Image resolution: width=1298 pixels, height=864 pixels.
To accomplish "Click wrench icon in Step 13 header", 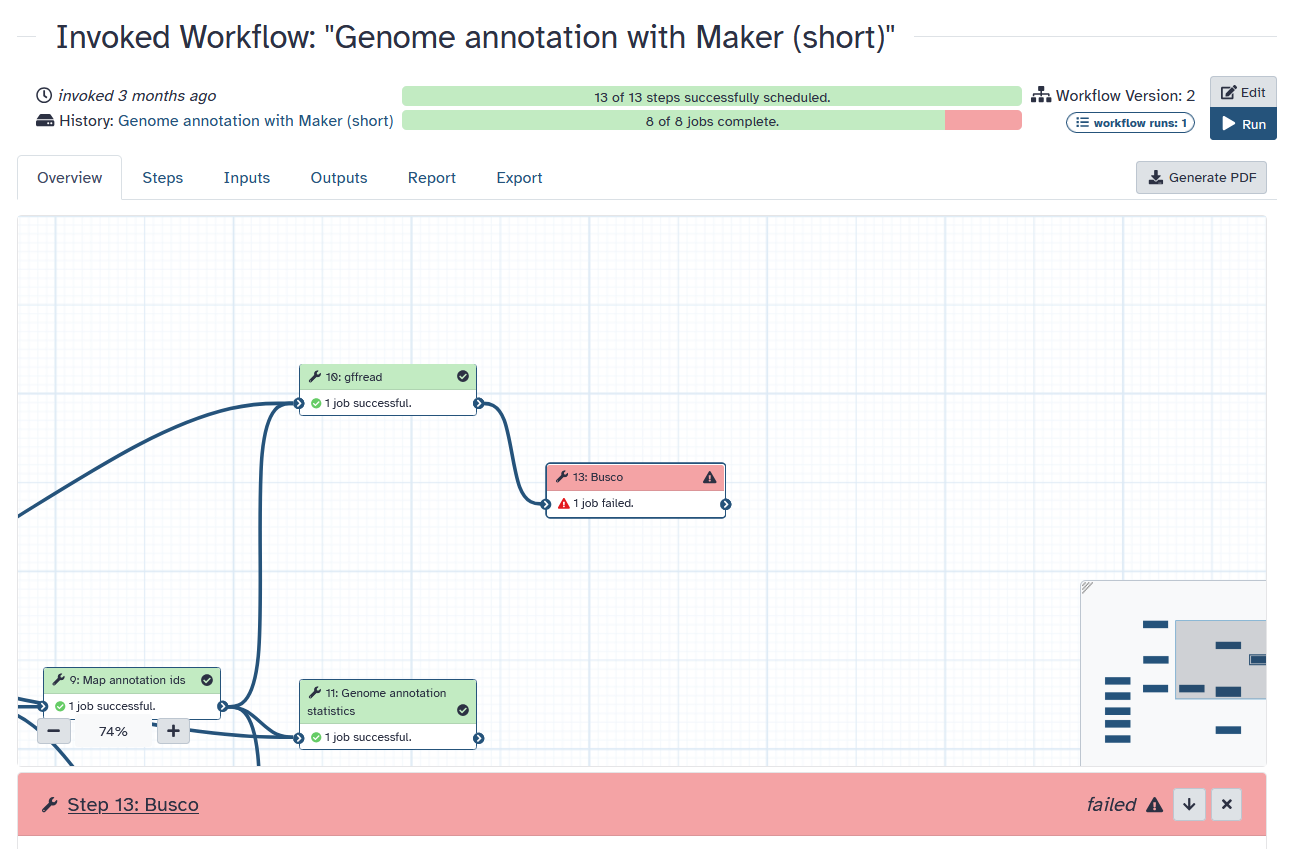I will click(x=49, y=805).
